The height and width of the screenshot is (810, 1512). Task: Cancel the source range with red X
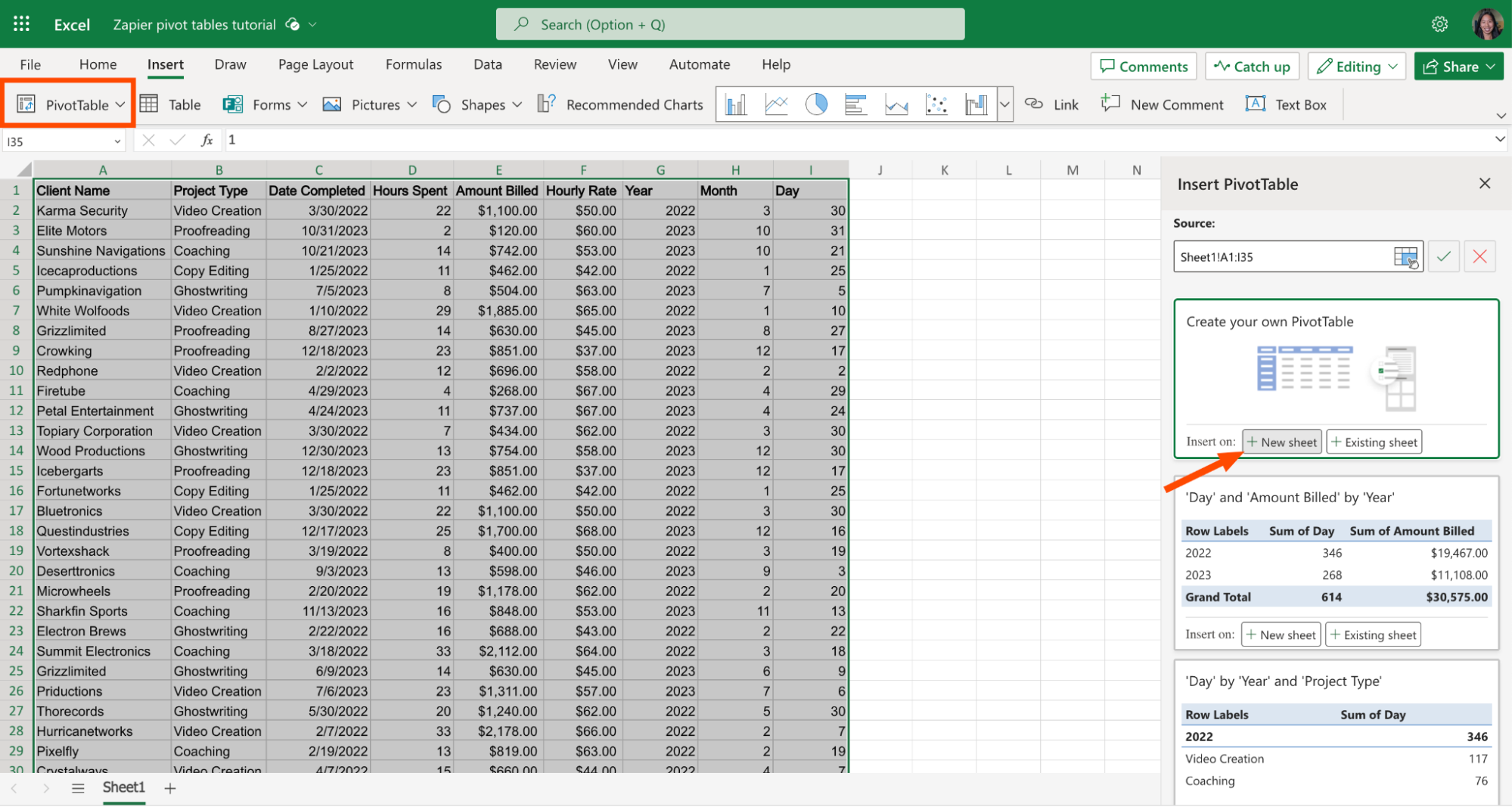click(x=1480, y=256)
